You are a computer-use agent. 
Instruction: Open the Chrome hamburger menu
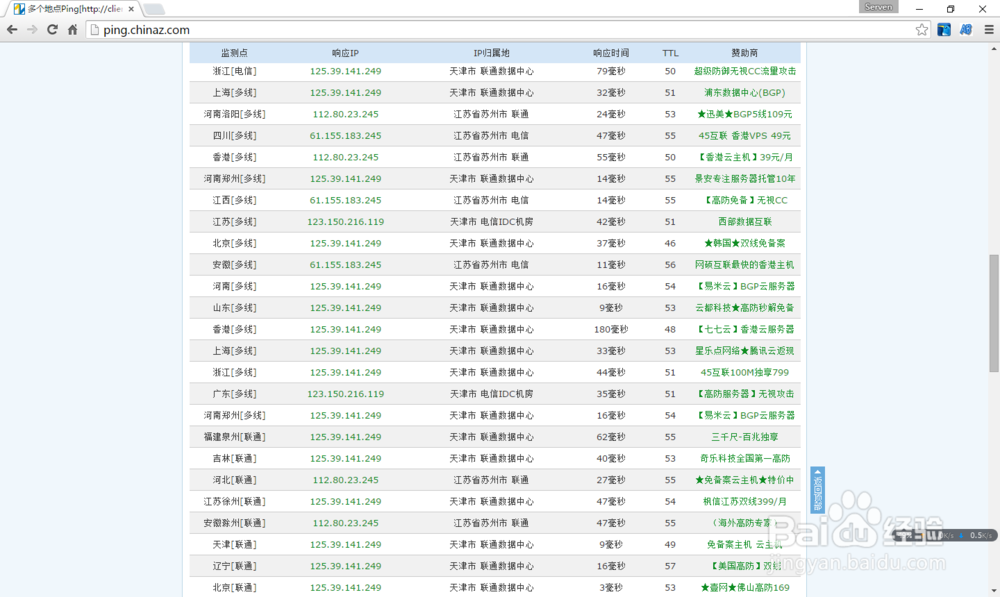coord(987,30)
